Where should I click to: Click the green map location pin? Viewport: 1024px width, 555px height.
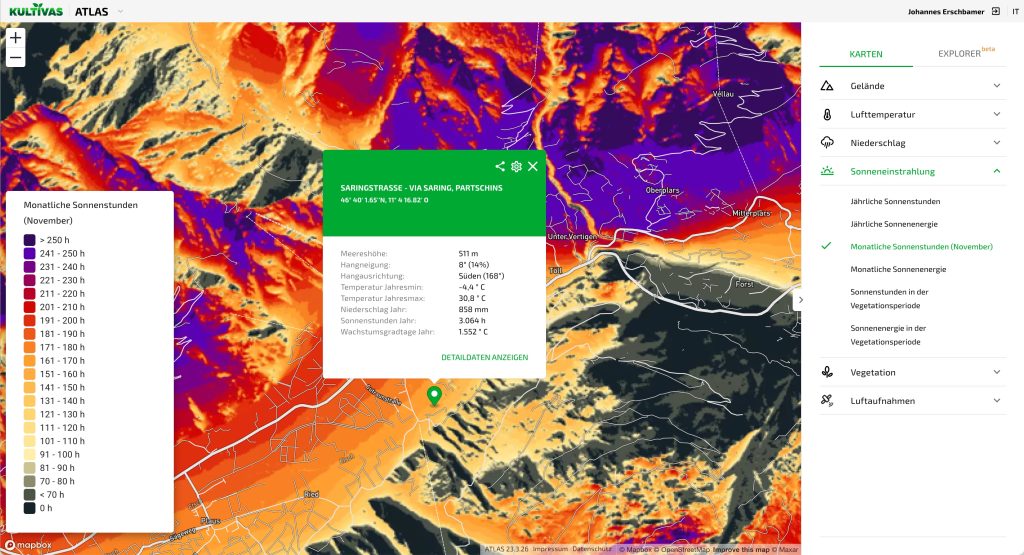coord(434,396)
